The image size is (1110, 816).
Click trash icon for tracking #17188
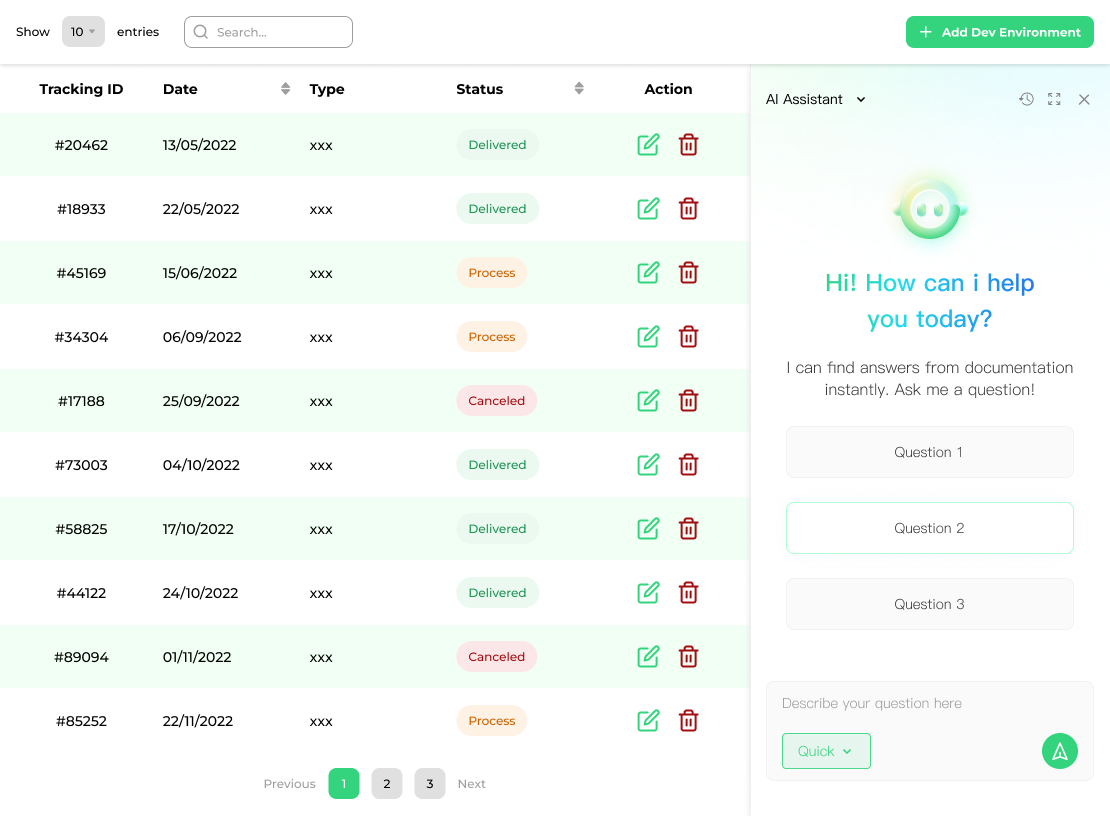pos(688,401)
